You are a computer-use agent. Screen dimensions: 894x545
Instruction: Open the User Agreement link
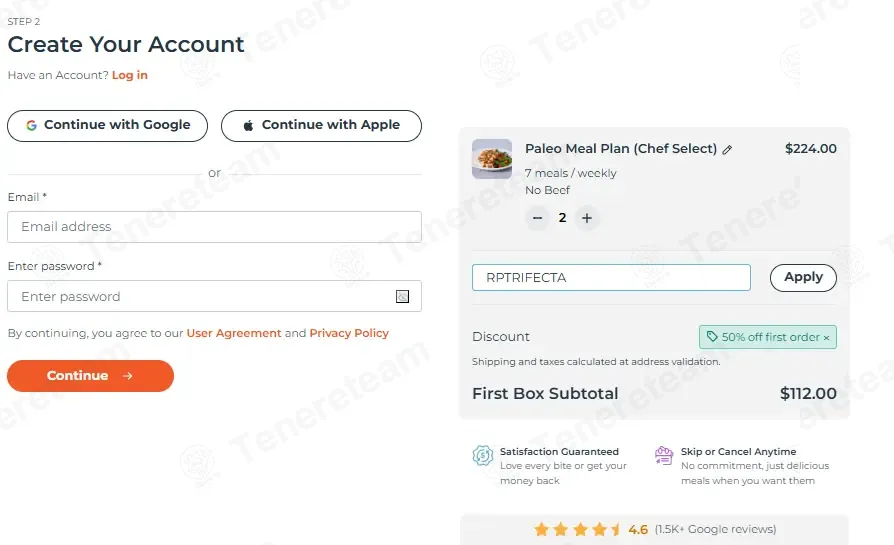click(x=234, y=333)
